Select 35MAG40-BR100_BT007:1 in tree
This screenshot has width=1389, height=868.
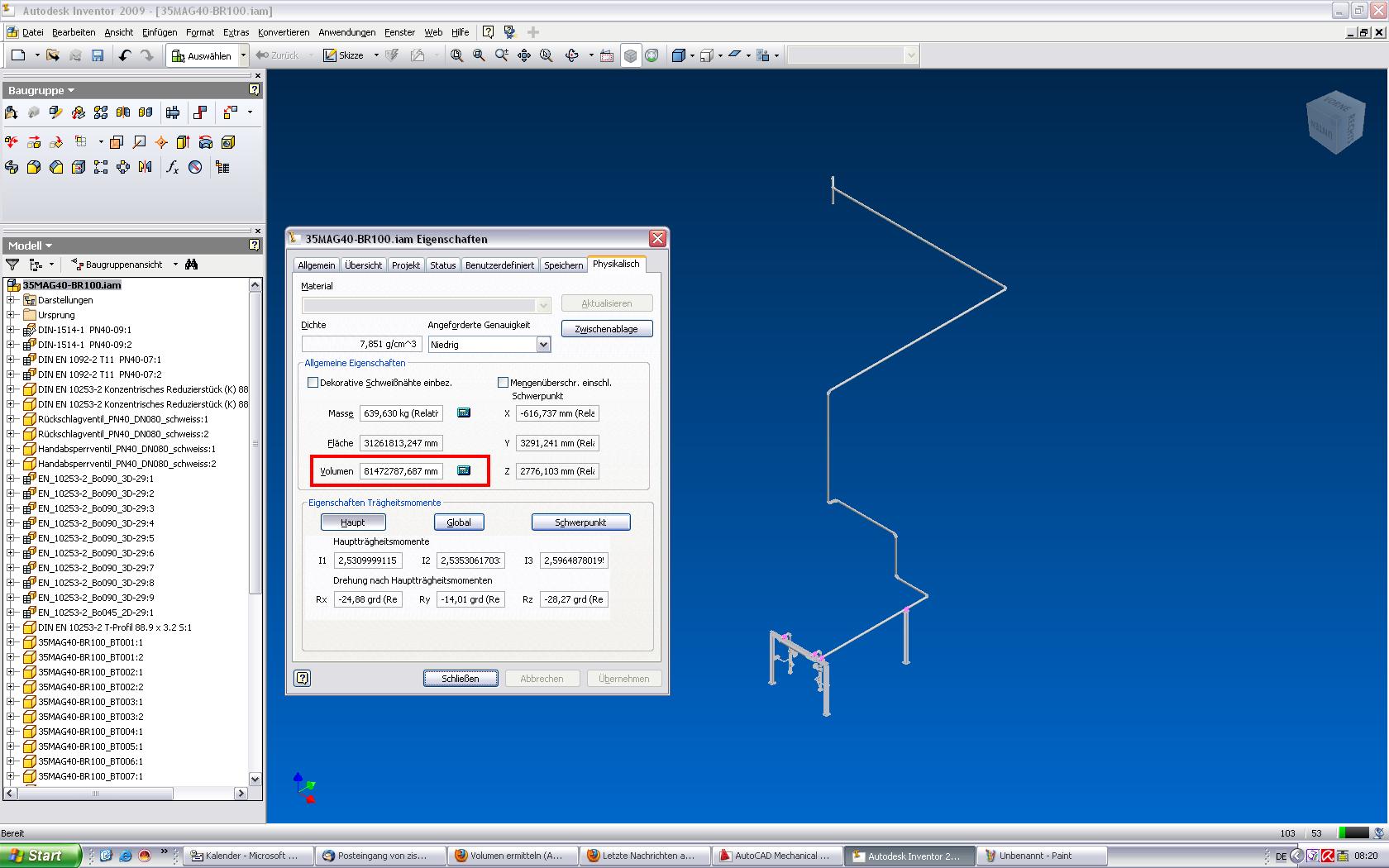coord(90,776)
